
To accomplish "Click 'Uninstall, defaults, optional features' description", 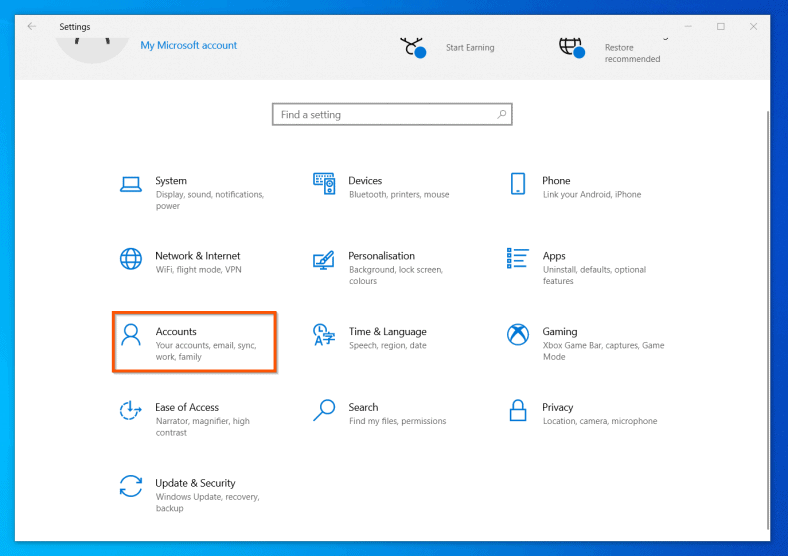I will [594, 275].
